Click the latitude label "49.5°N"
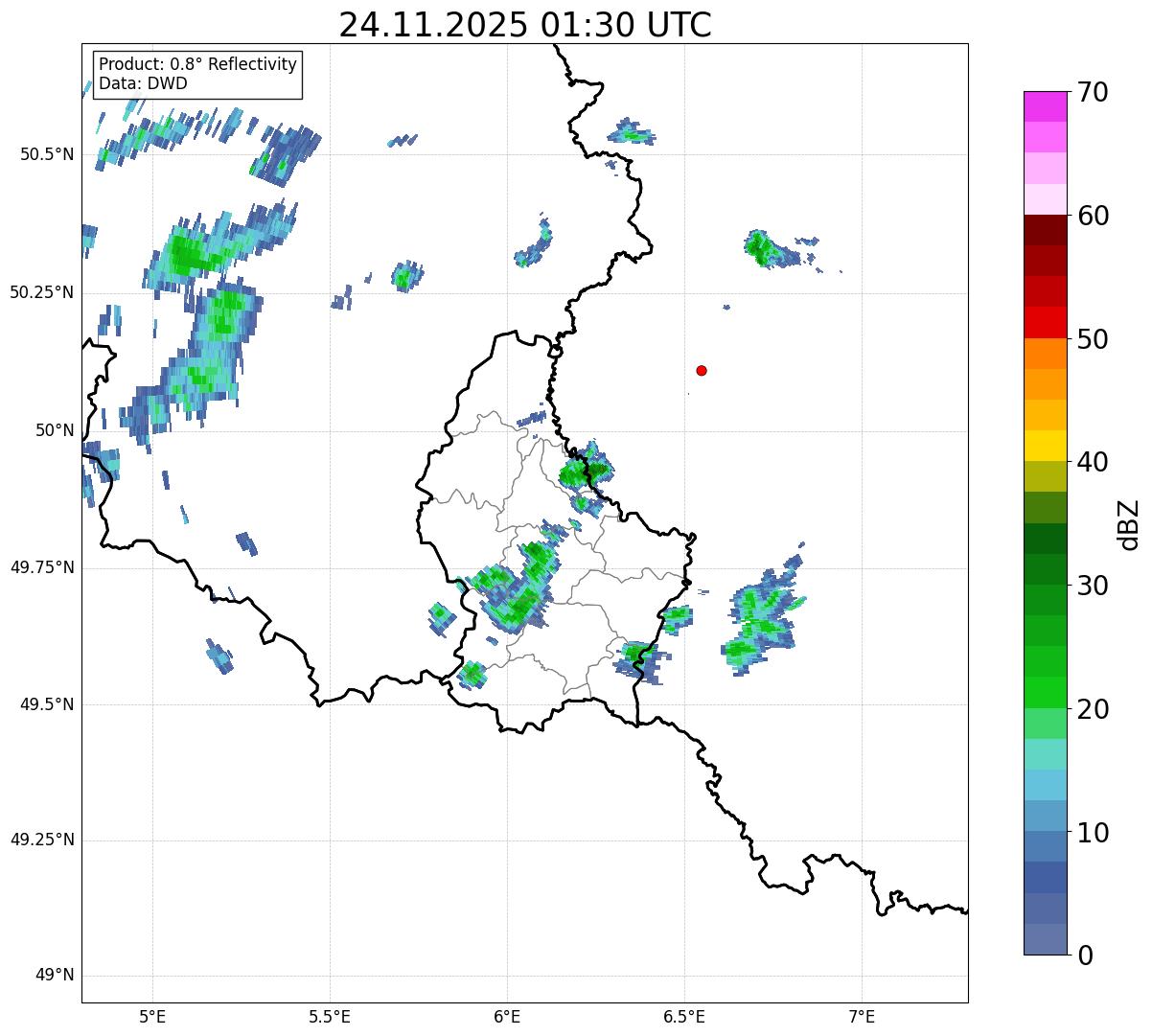Image resolution: width=1152 pixels, height=1036 pixels. [46, 704]
